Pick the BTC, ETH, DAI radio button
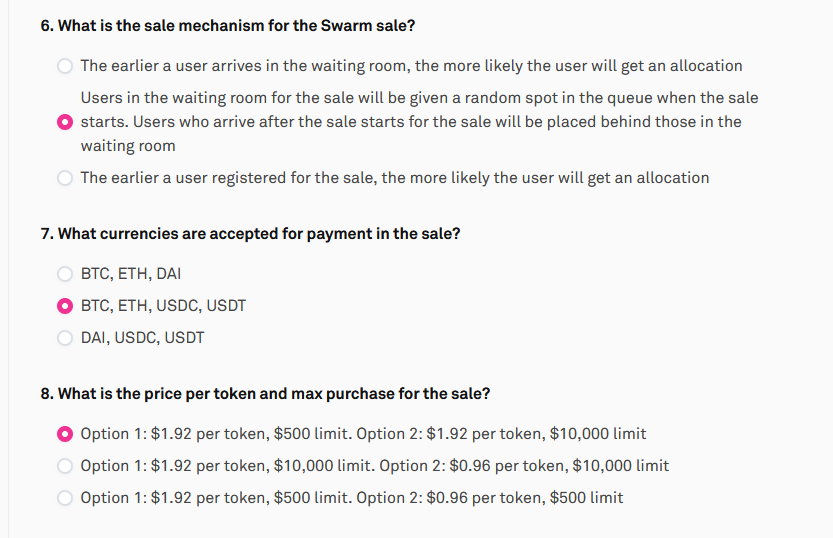The height and width of the screenshot is (538, 833). [x=65, y=274]
